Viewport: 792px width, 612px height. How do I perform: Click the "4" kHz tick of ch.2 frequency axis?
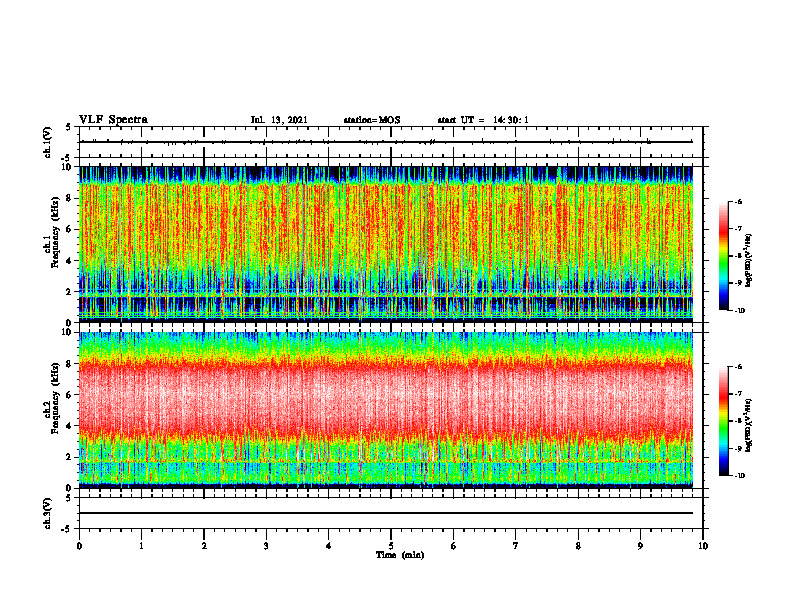(x=70, y=426)
